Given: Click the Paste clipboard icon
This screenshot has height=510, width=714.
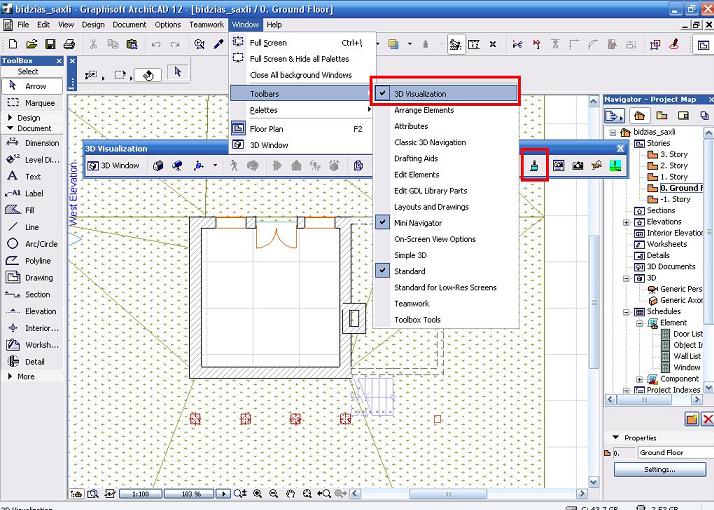Looking at the screenshot, I should 132,44.
